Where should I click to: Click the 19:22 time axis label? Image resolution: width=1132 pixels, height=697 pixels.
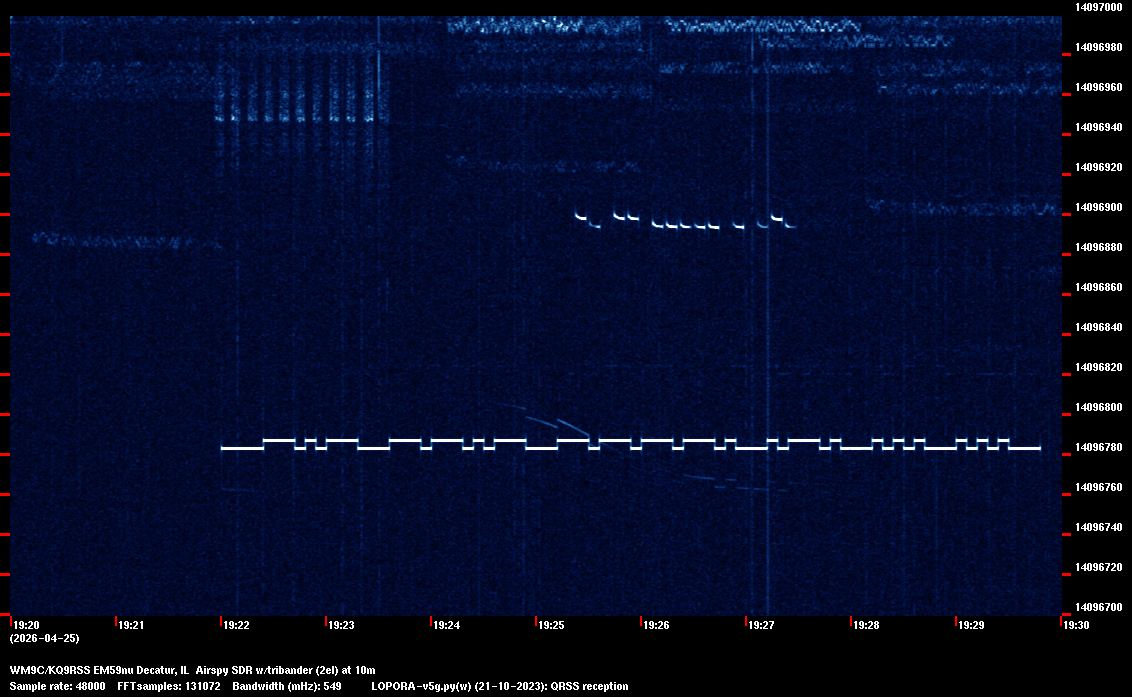(x=236, y=625)
